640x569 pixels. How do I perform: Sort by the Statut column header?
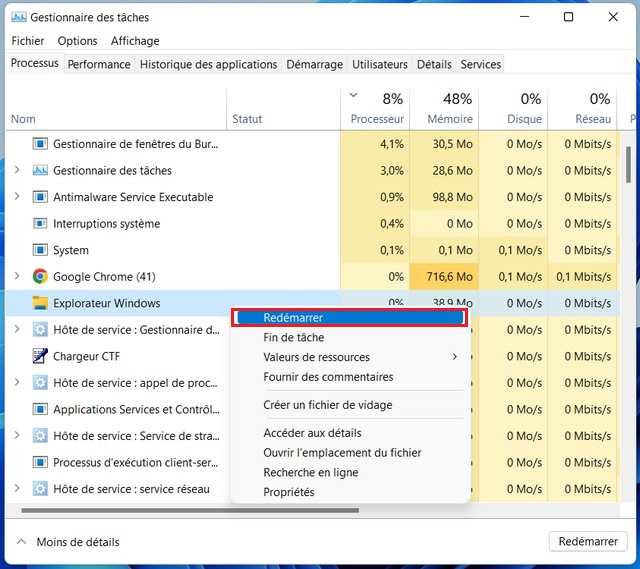pos(284,109)
